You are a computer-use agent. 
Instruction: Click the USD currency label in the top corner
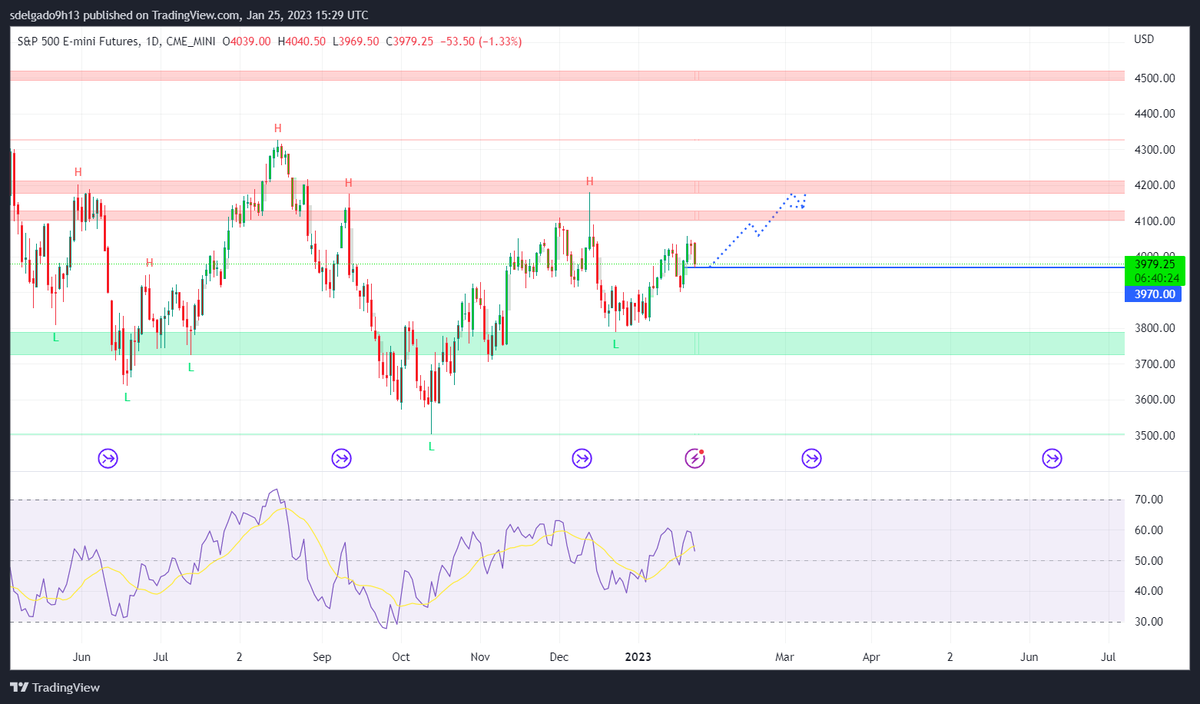1143,39
